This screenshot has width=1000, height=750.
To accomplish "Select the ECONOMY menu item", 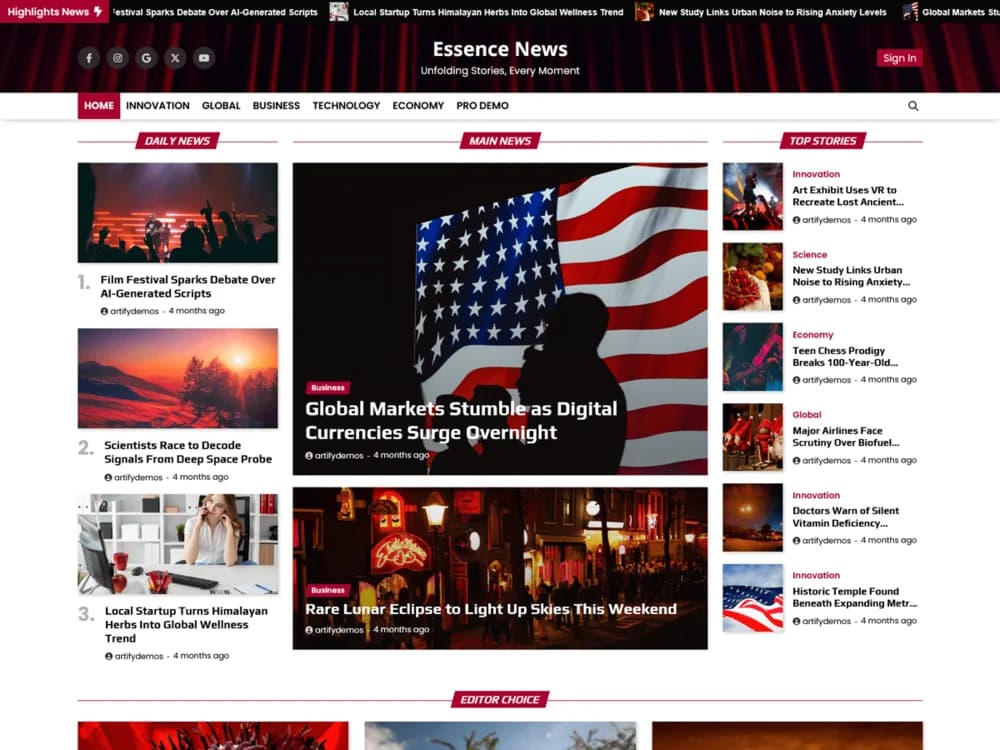I will 417,105.
